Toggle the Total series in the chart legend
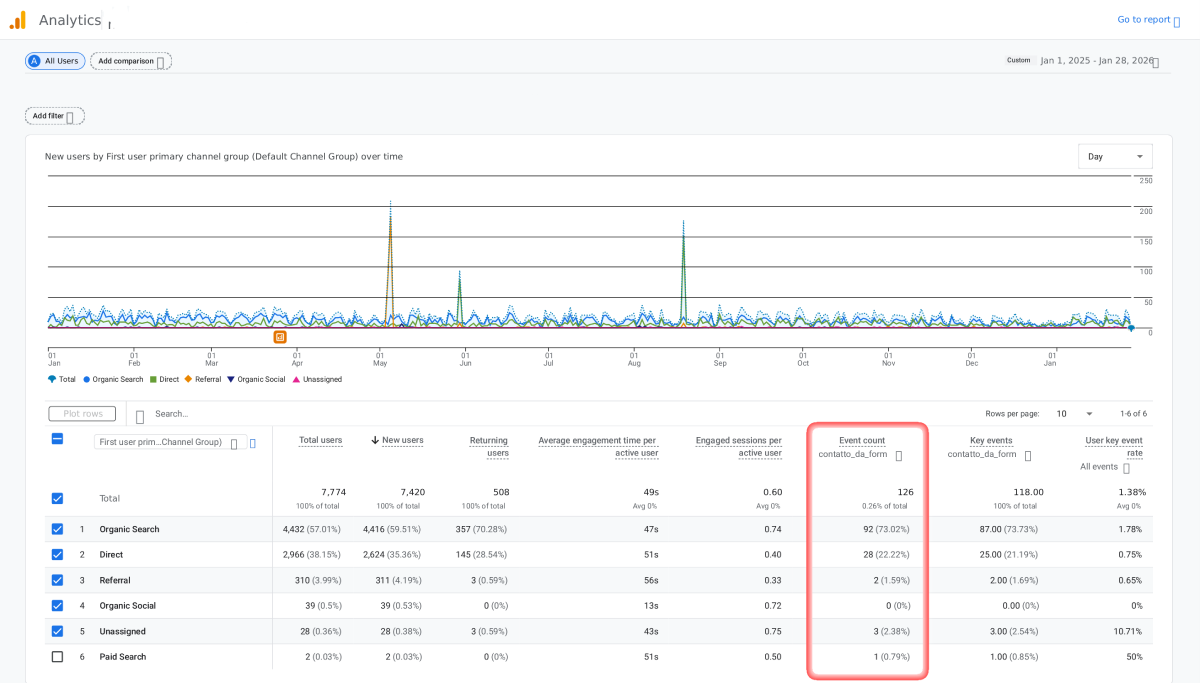1200x683 pixels. pyautogui.click(x=61, y=379)
